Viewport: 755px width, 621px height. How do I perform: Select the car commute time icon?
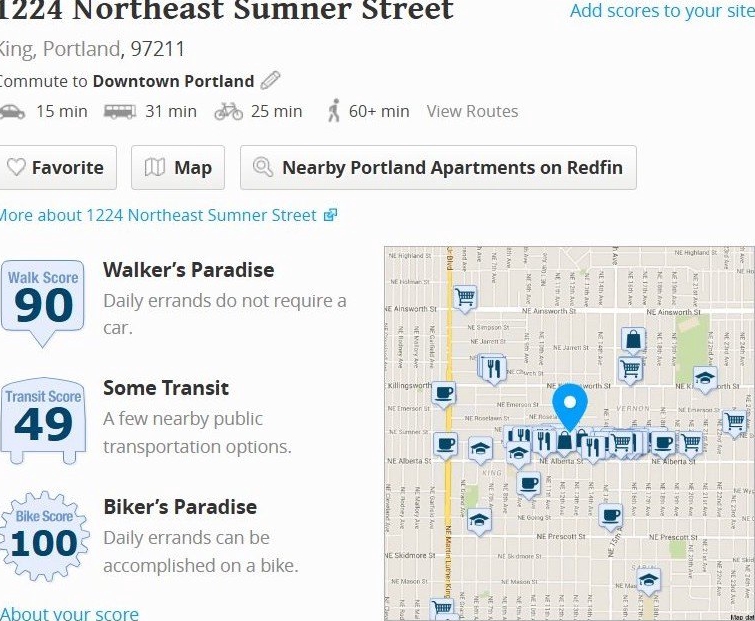tap(12, 112)
